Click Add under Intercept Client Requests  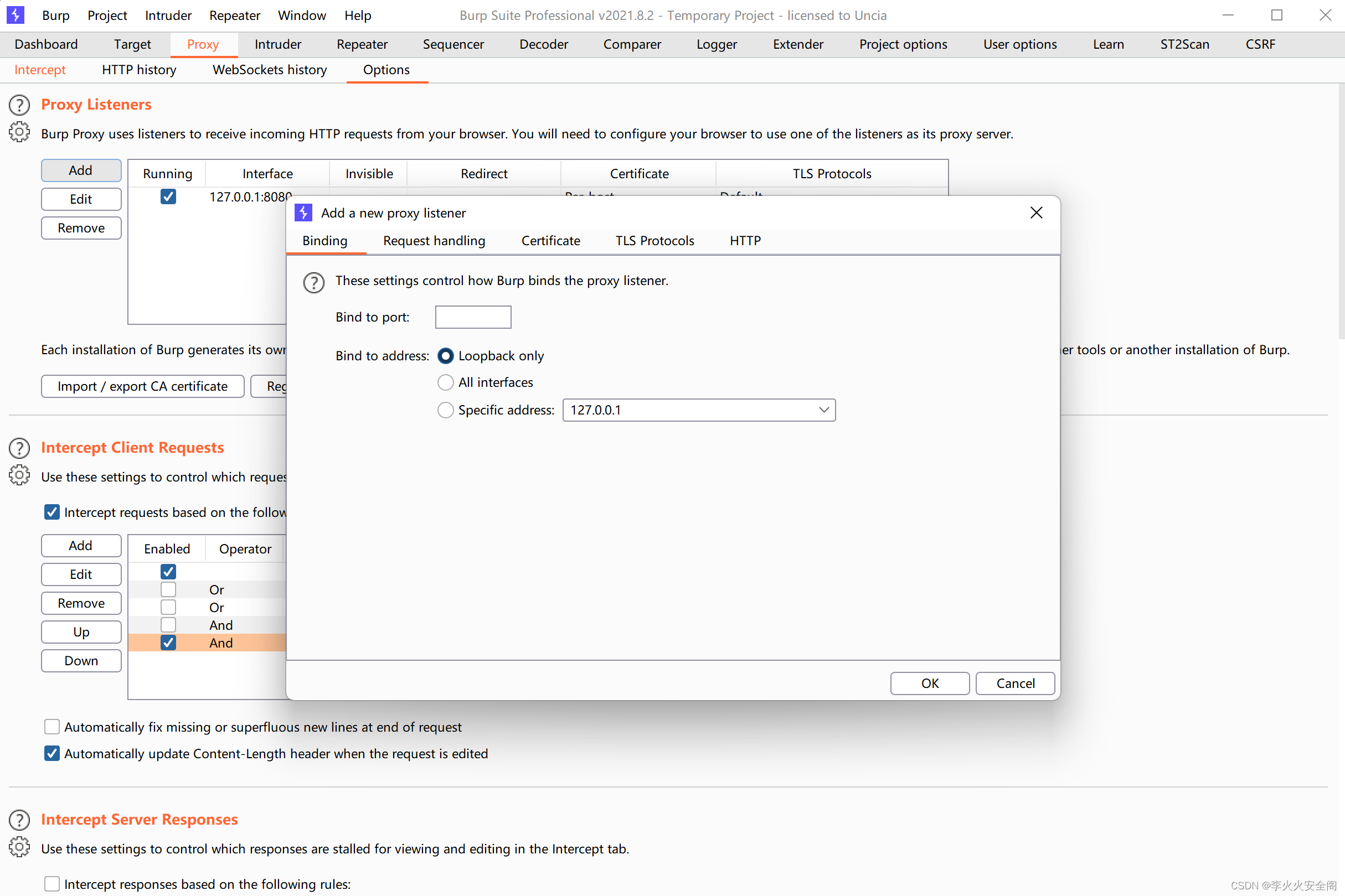click(81, 546)
